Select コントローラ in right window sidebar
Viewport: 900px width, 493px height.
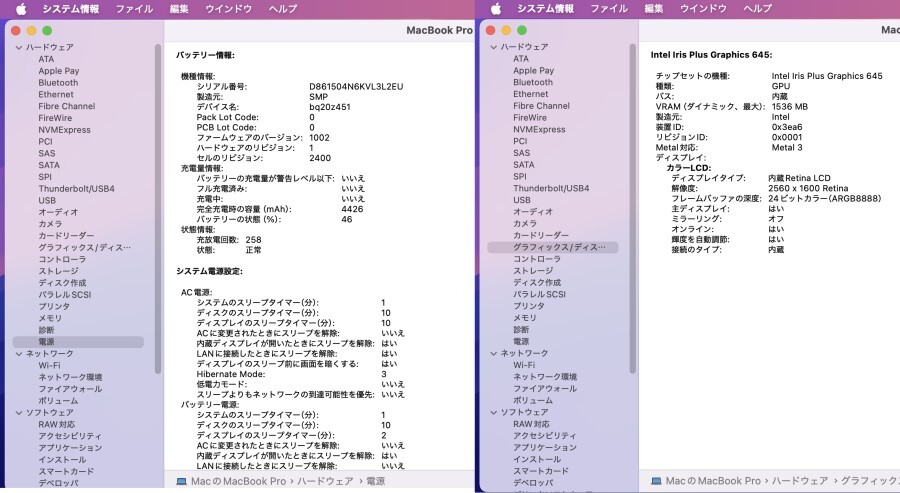click(537, 258)
